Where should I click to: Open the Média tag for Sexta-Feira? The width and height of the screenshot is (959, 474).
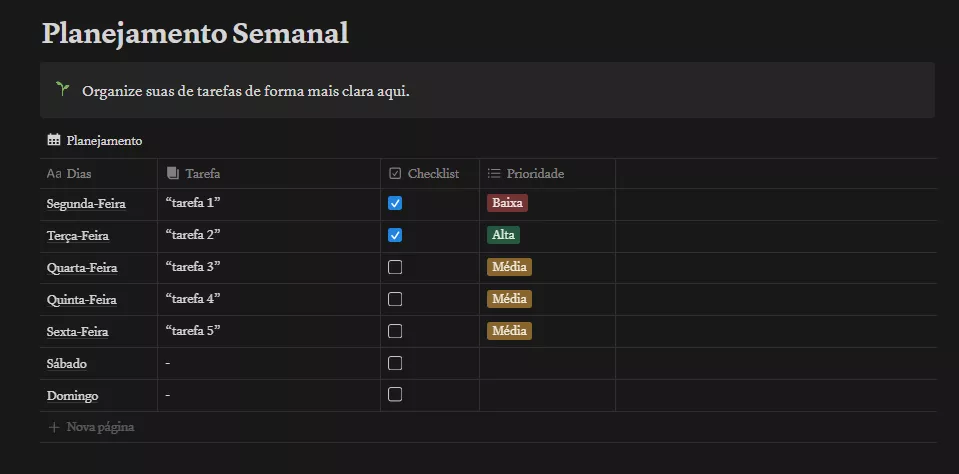coord(509,331)
